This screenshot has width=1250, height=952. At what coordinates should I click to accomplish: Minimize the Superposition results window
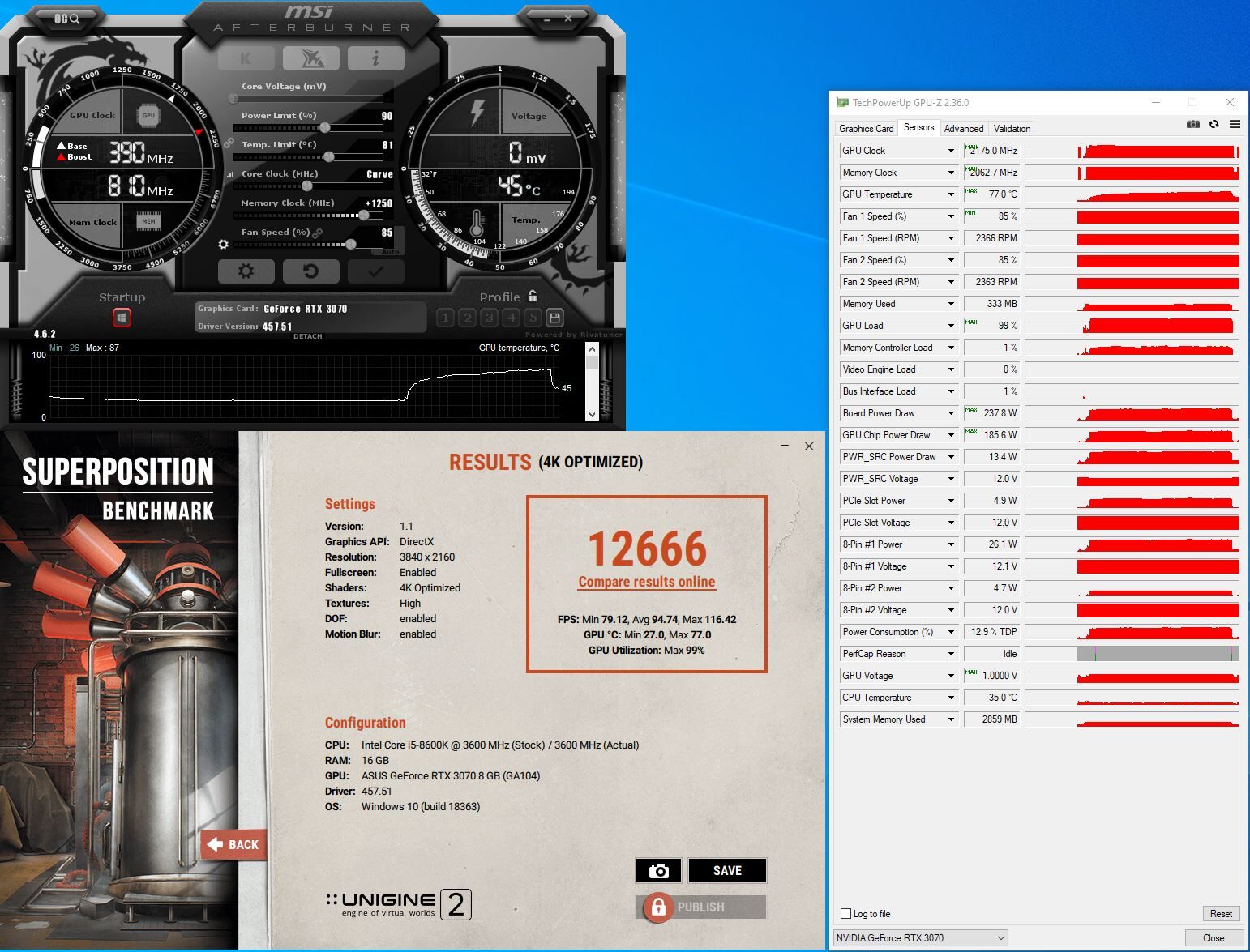785,446
